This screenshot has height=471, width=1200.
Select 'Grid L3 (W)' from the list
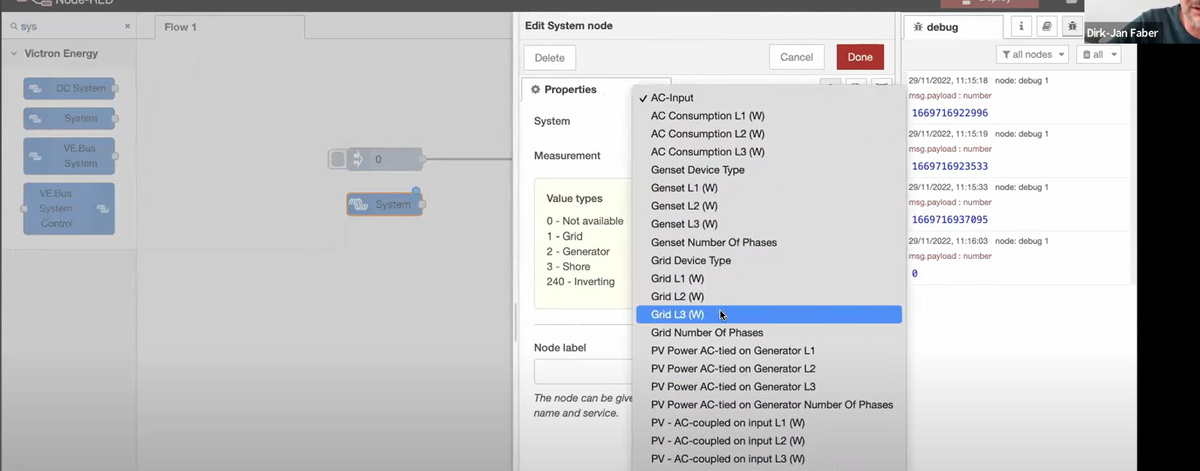(x=677, y=315)
